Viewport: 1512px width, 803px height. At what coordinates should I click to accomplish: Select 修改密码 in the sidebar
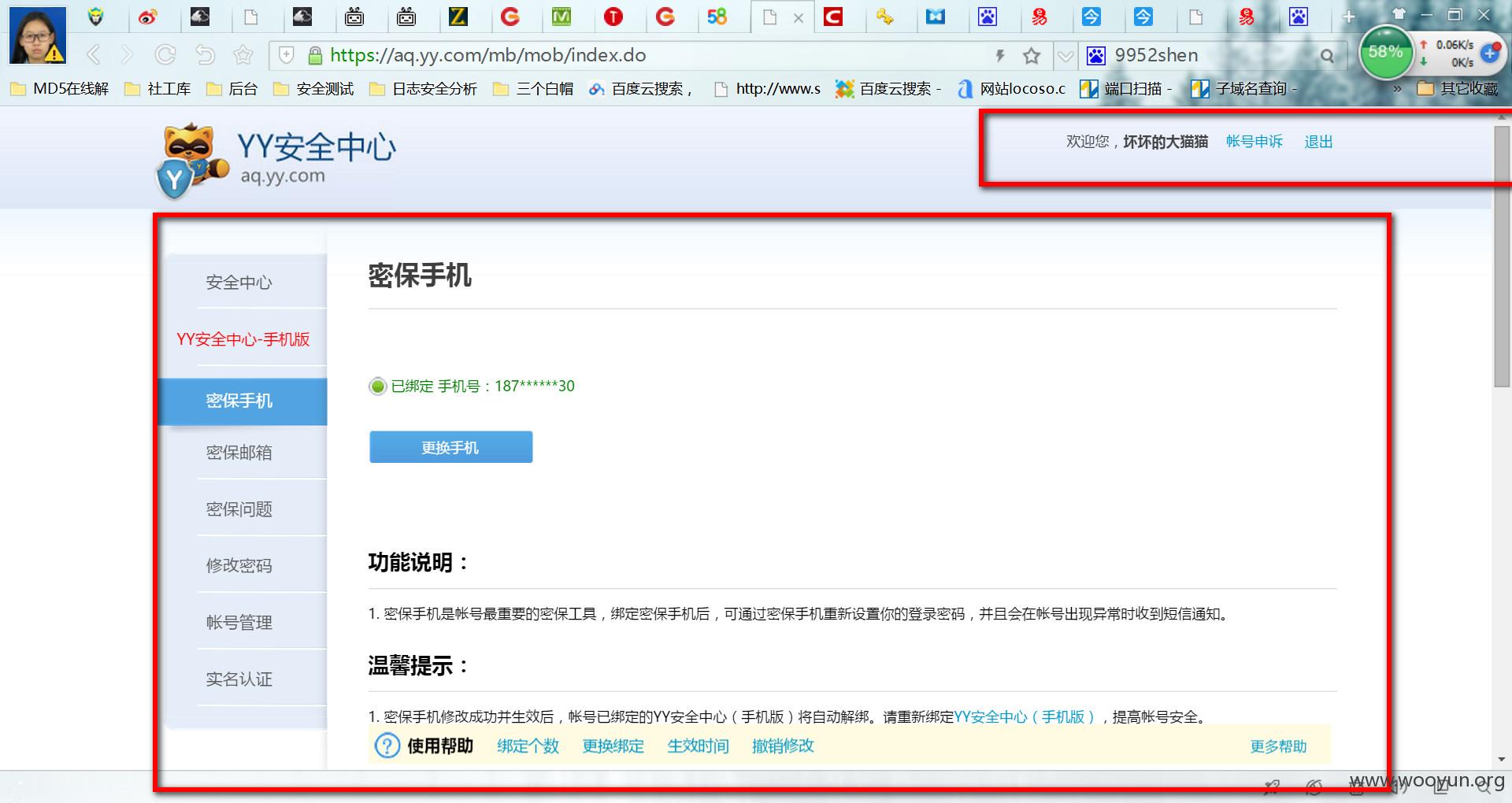(239, 566)
